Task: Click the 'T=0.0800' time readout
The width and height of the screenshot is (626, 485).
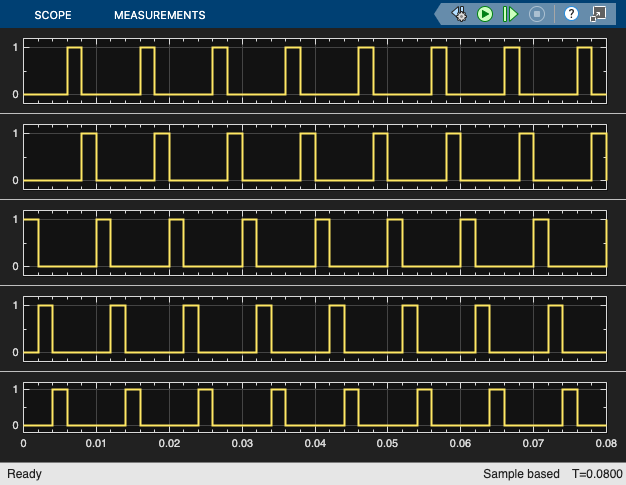Action: tap(597, 474)
